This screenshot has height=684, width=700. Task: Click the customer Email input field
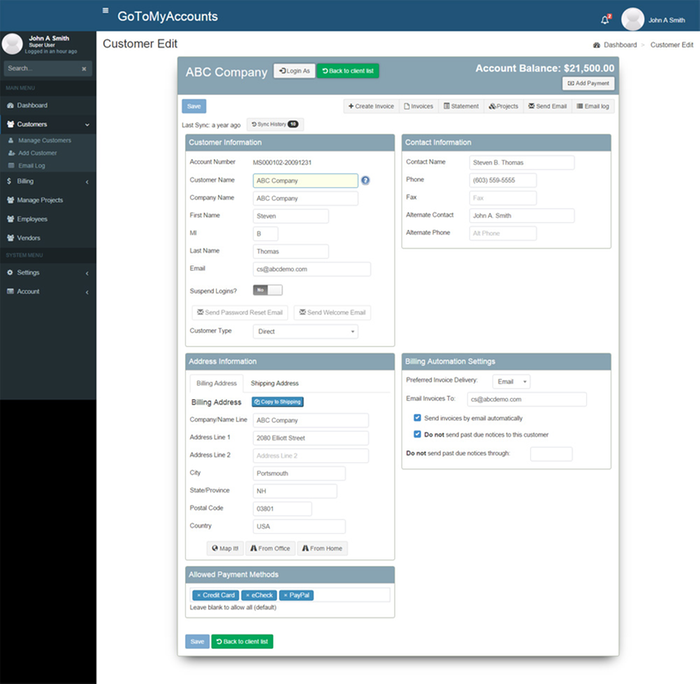[312, 269]
